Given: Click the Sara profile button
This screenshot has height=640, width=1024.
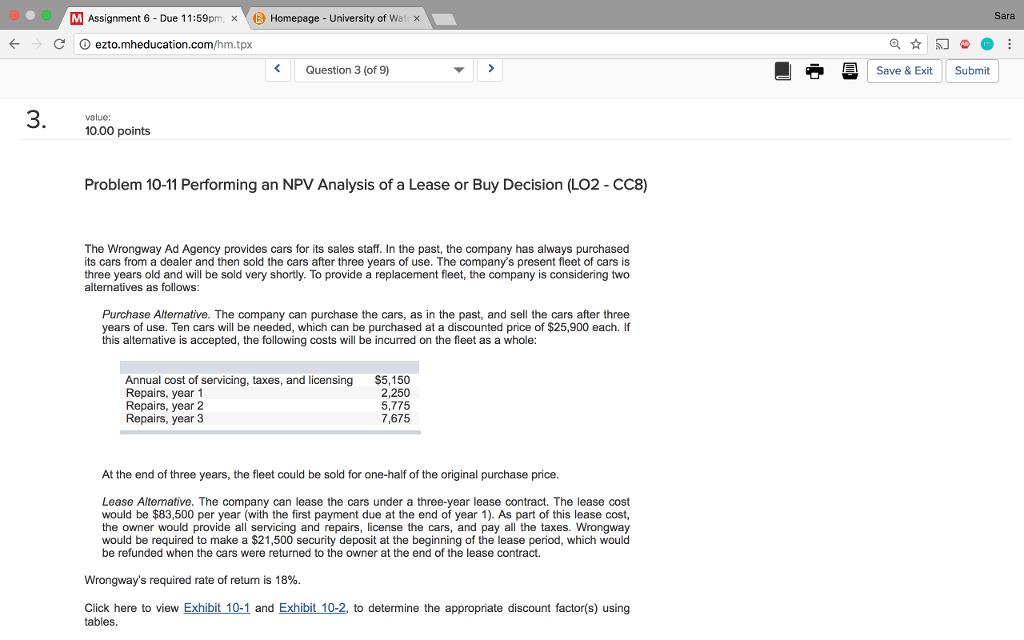Looking at the screenshot, I should click(x=1004, y=16).
